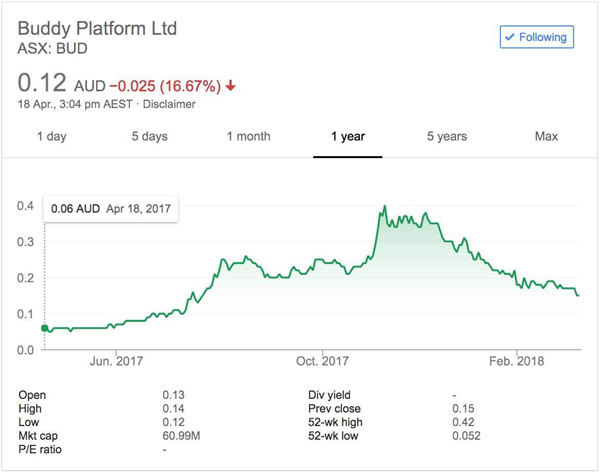This screenshot has width=600, height=474.
Task: Click the Prev close label
Action: (x=334, y=409)
